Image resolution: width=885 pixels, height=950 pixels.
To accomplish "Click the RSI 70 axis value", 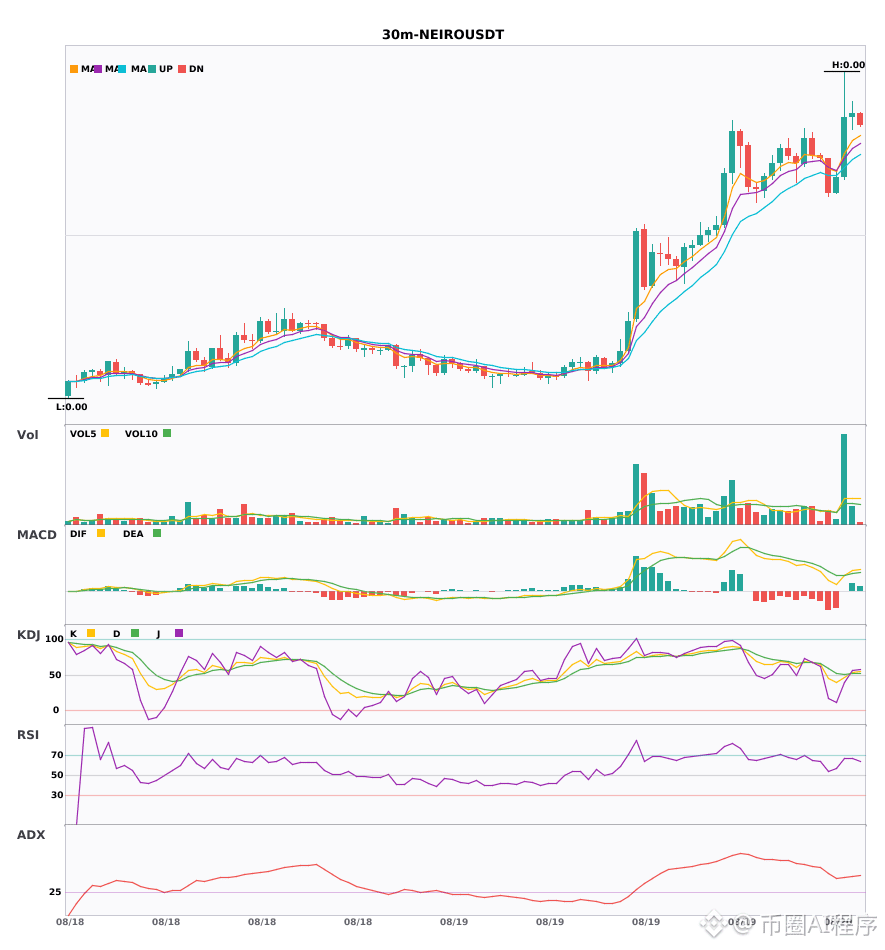I will tap(57, 755).
